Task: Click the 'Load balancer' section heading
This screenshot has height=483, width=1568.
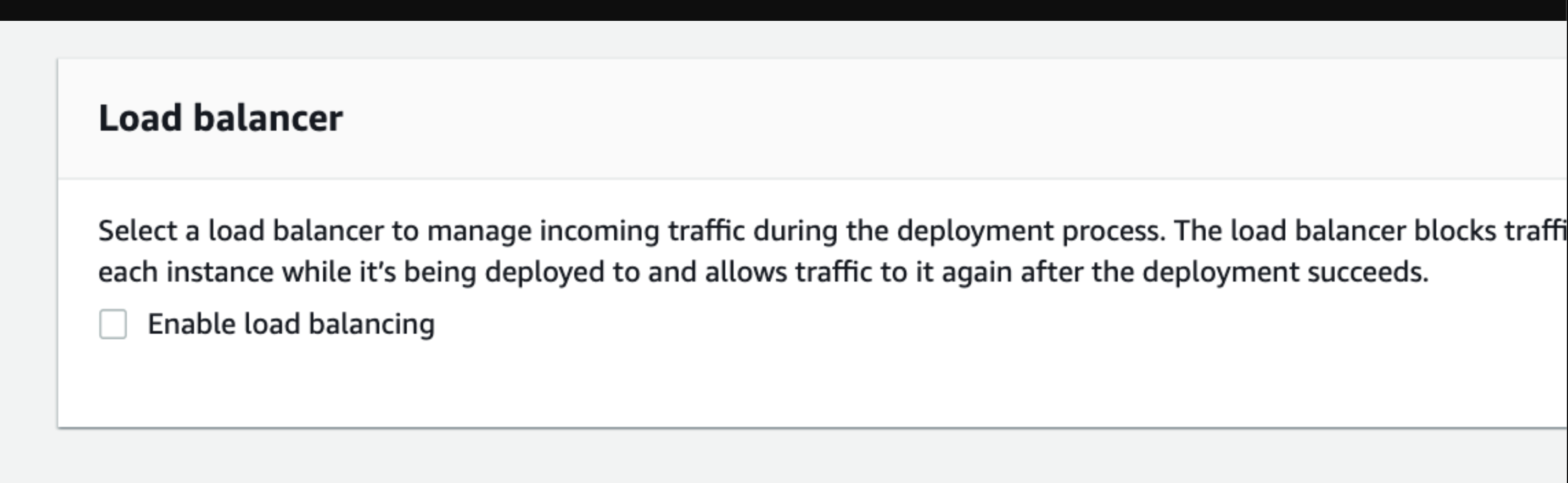Action: point(220,118)
